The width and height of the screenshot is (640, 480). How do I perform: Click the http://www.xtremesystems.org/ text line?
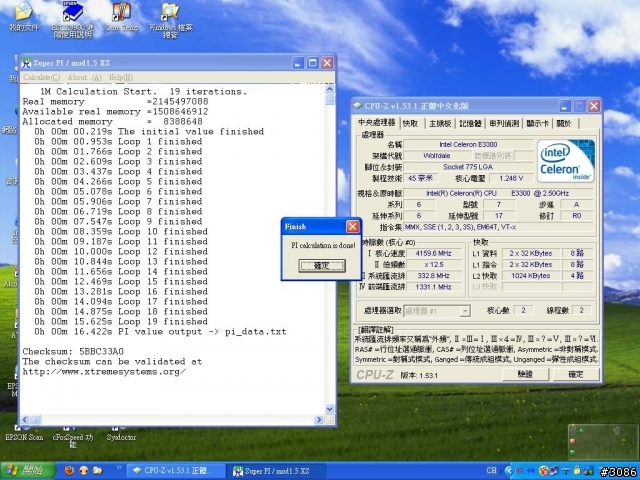coord(104,372)
